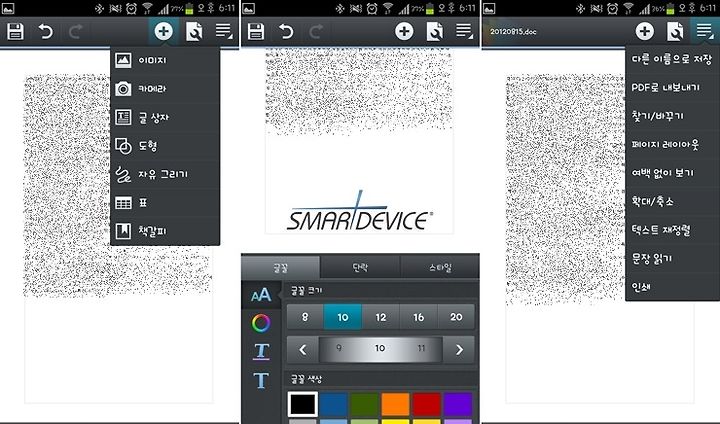
Task: Tap the gallery notification icon on the insert-menu screen
Action: tap(8, 8)
